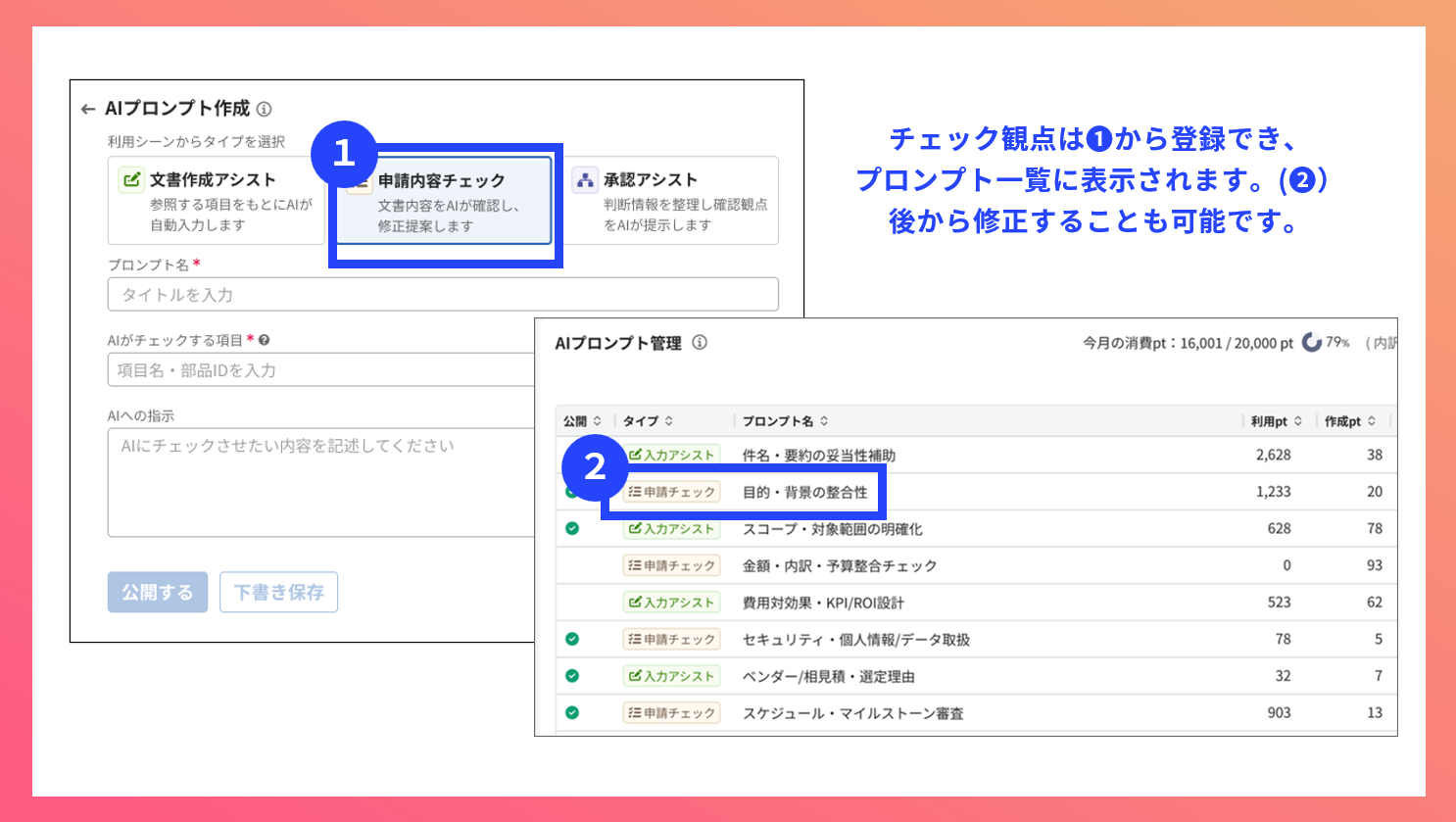Screen dimensions: 1456x822
Task: Click the 申請チェック tag on 金額・内訳・予算整合チェック row
Action: pos(672,566)
